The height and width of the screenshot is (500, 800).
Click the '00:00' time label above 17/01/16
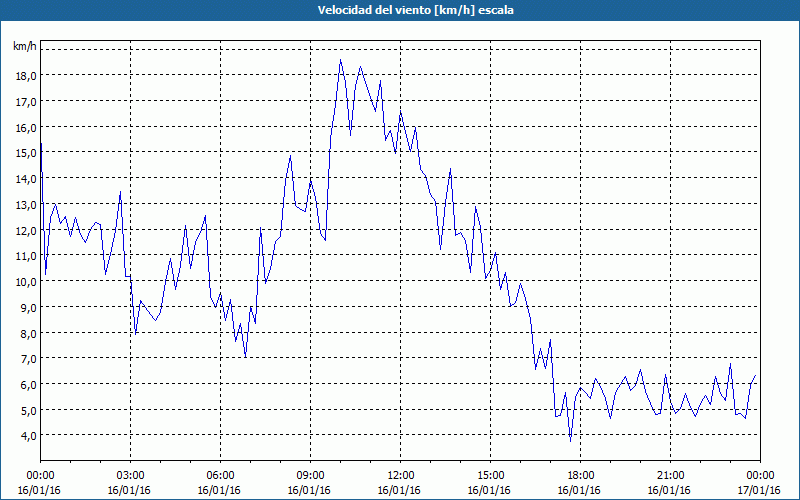(x=760, y=476)
